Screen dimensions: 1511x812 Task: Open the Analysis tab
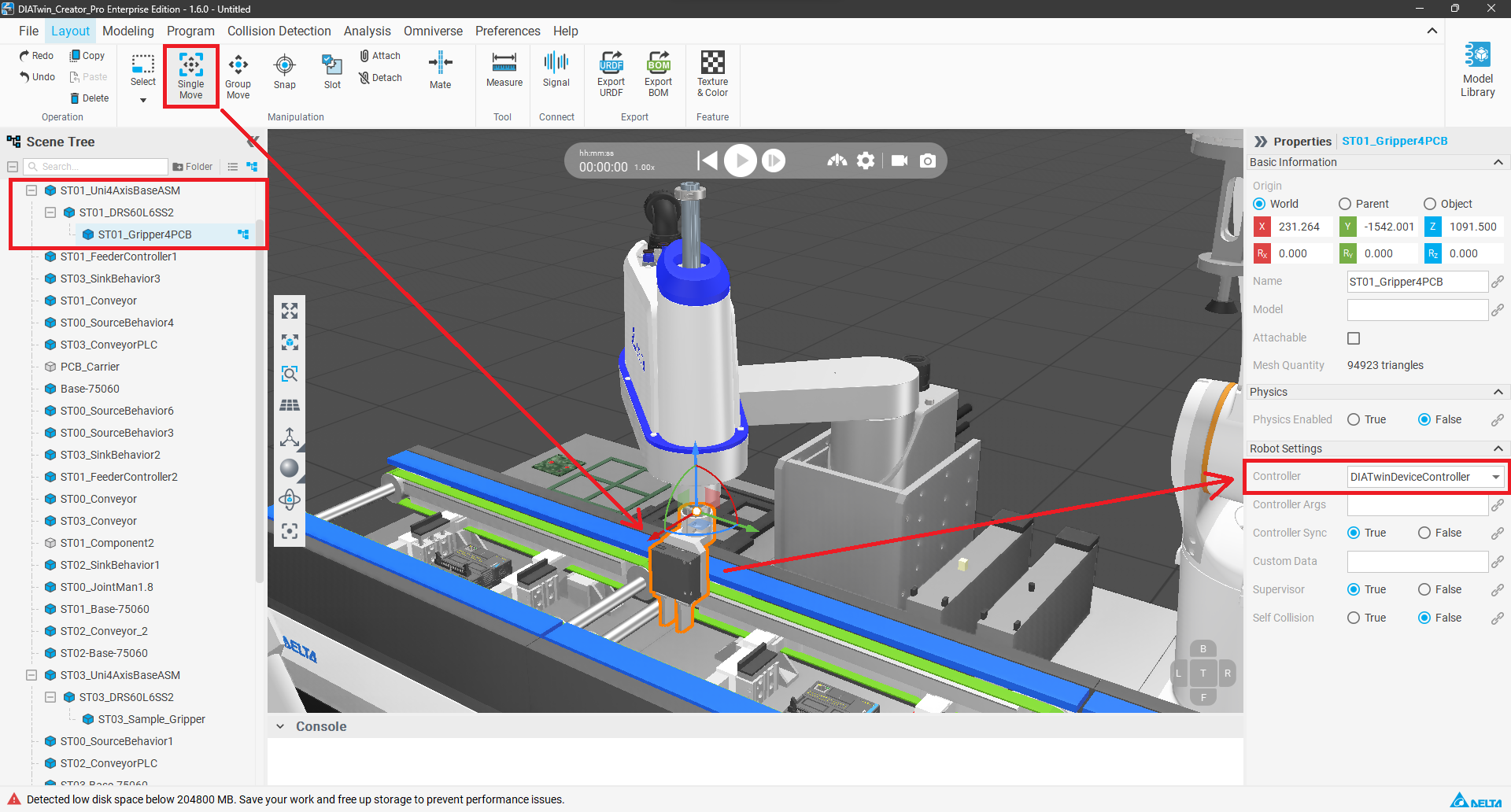368,31
